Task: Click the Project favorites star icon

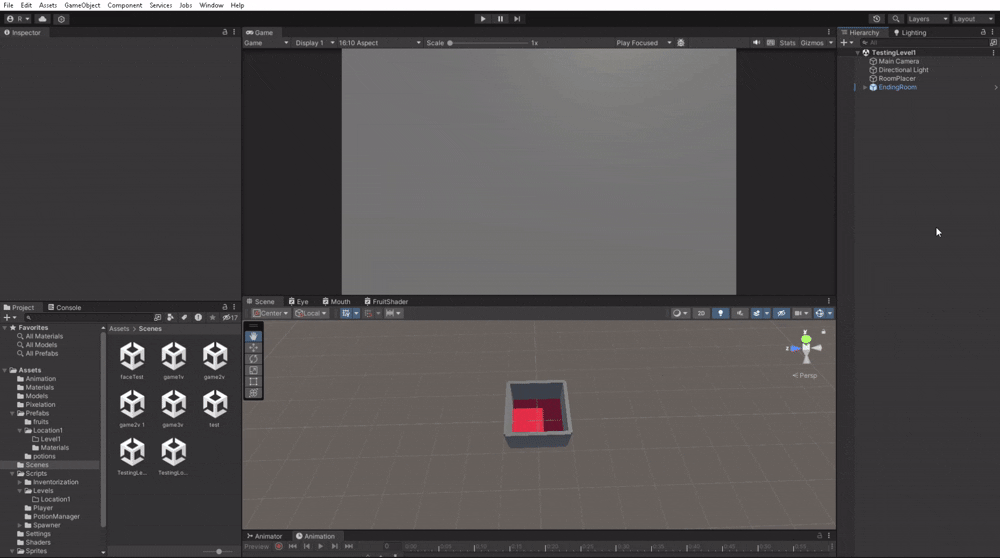Action: 212,317
